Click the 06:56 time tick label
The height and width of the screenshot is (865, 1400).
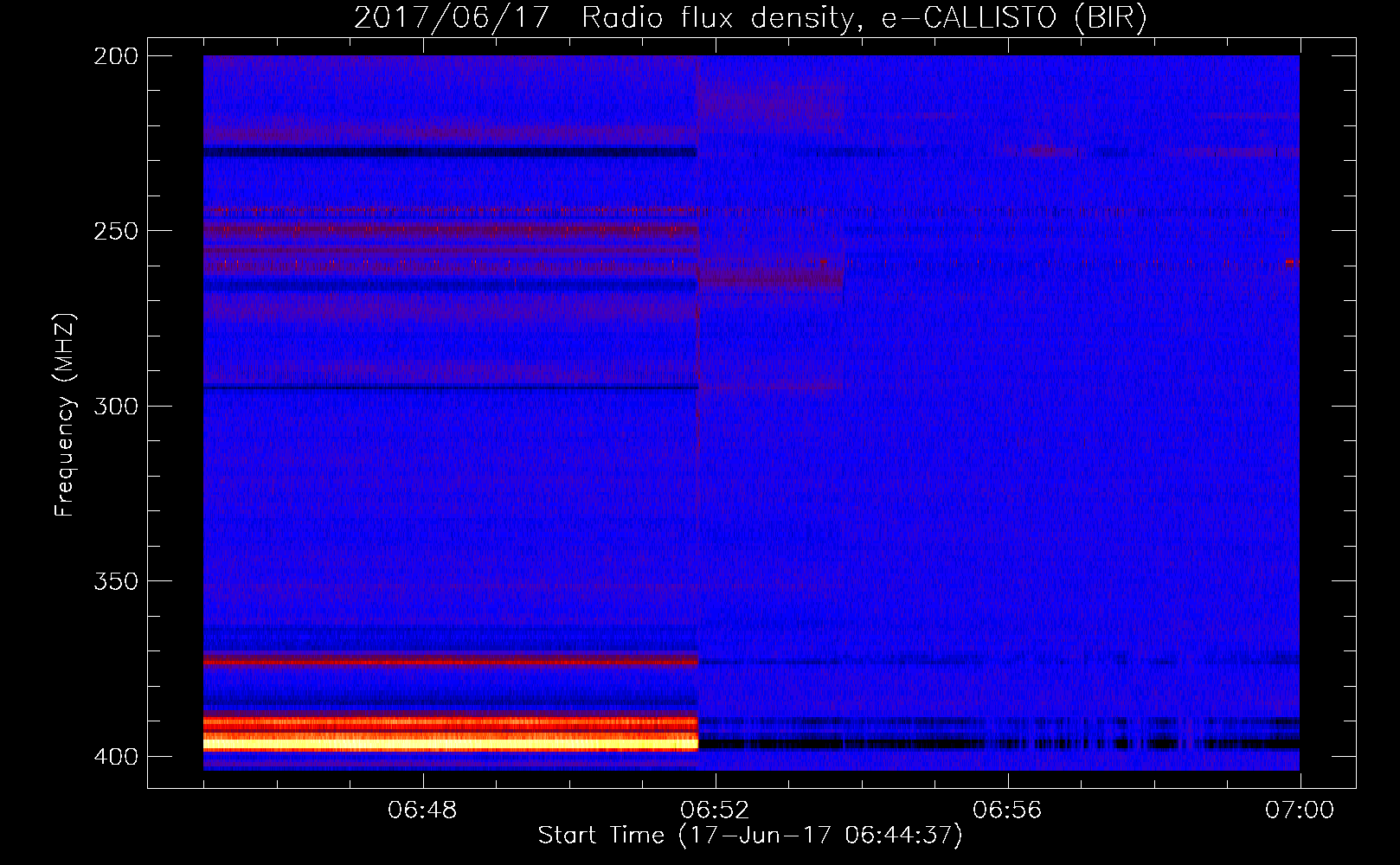click(x=1007, y=811)
